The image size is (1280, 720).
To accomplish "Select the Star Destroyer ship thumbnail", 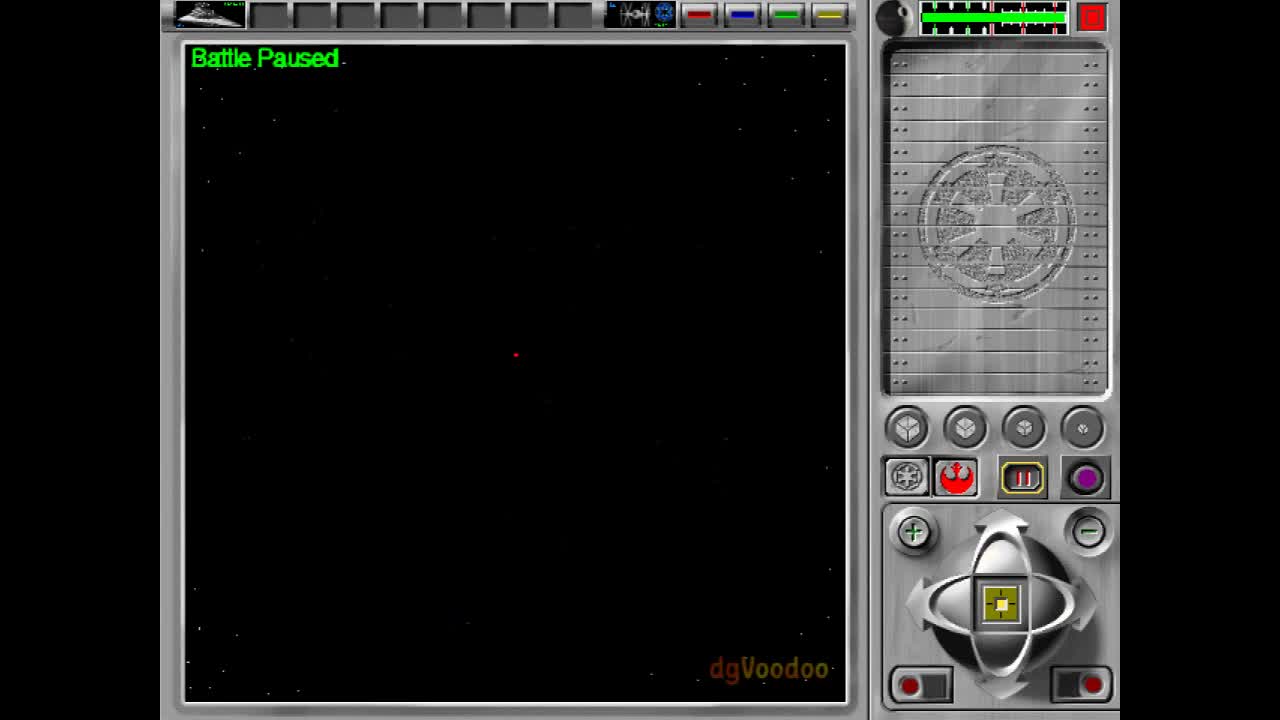I will coord(208,14).
